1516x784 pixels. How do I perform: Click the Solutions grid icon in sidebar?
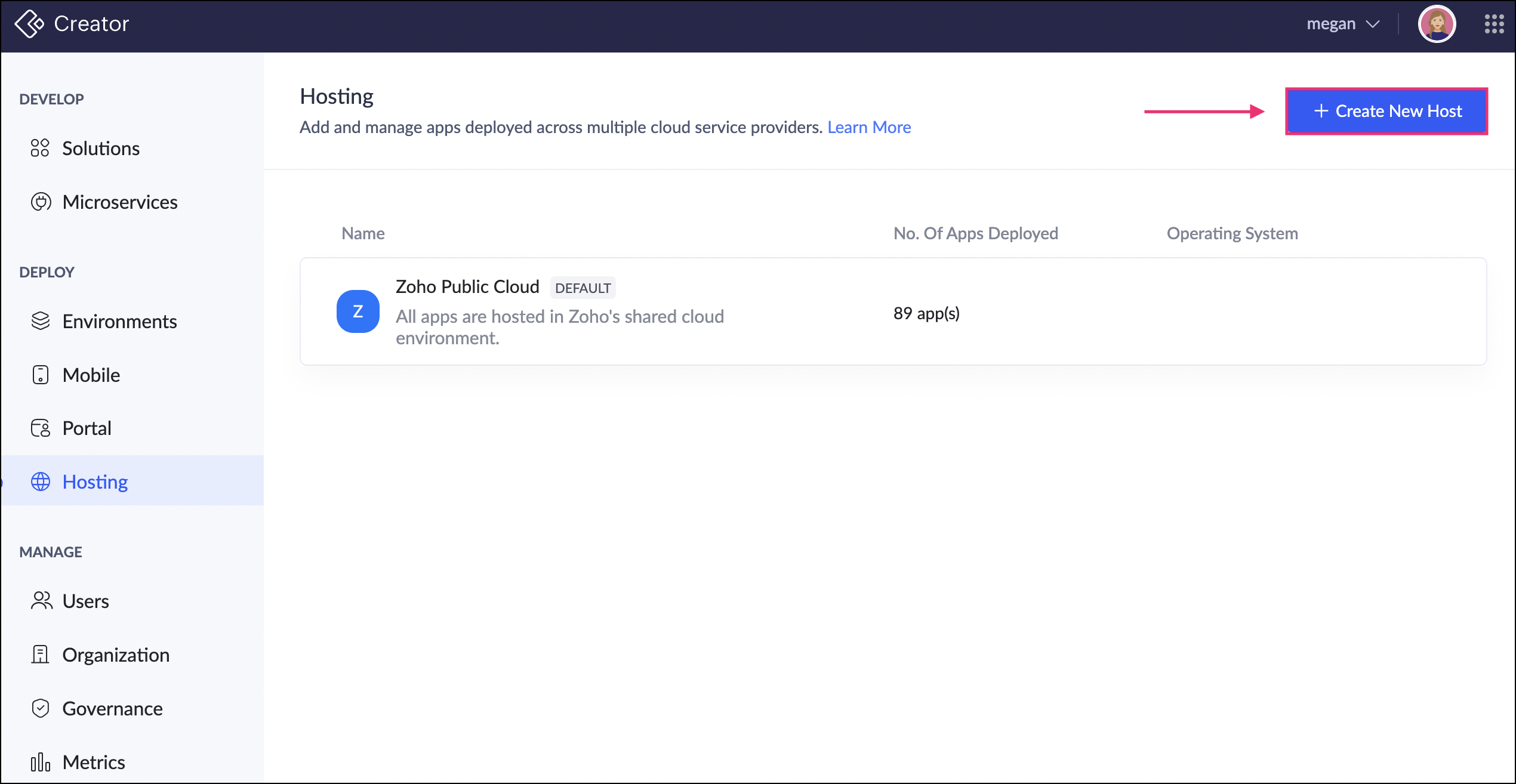click(40, 148)
